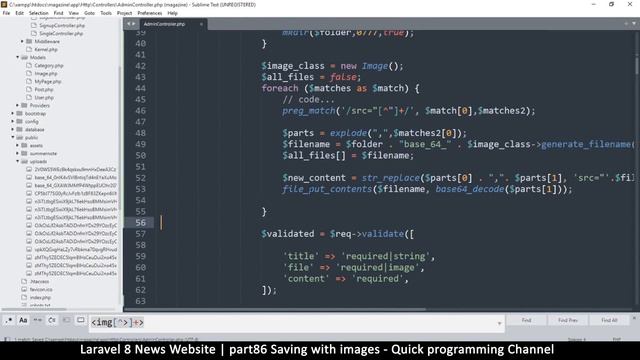The image size is (640, 360).
Task: Click the Middleware folder icon
Action: 29,41
